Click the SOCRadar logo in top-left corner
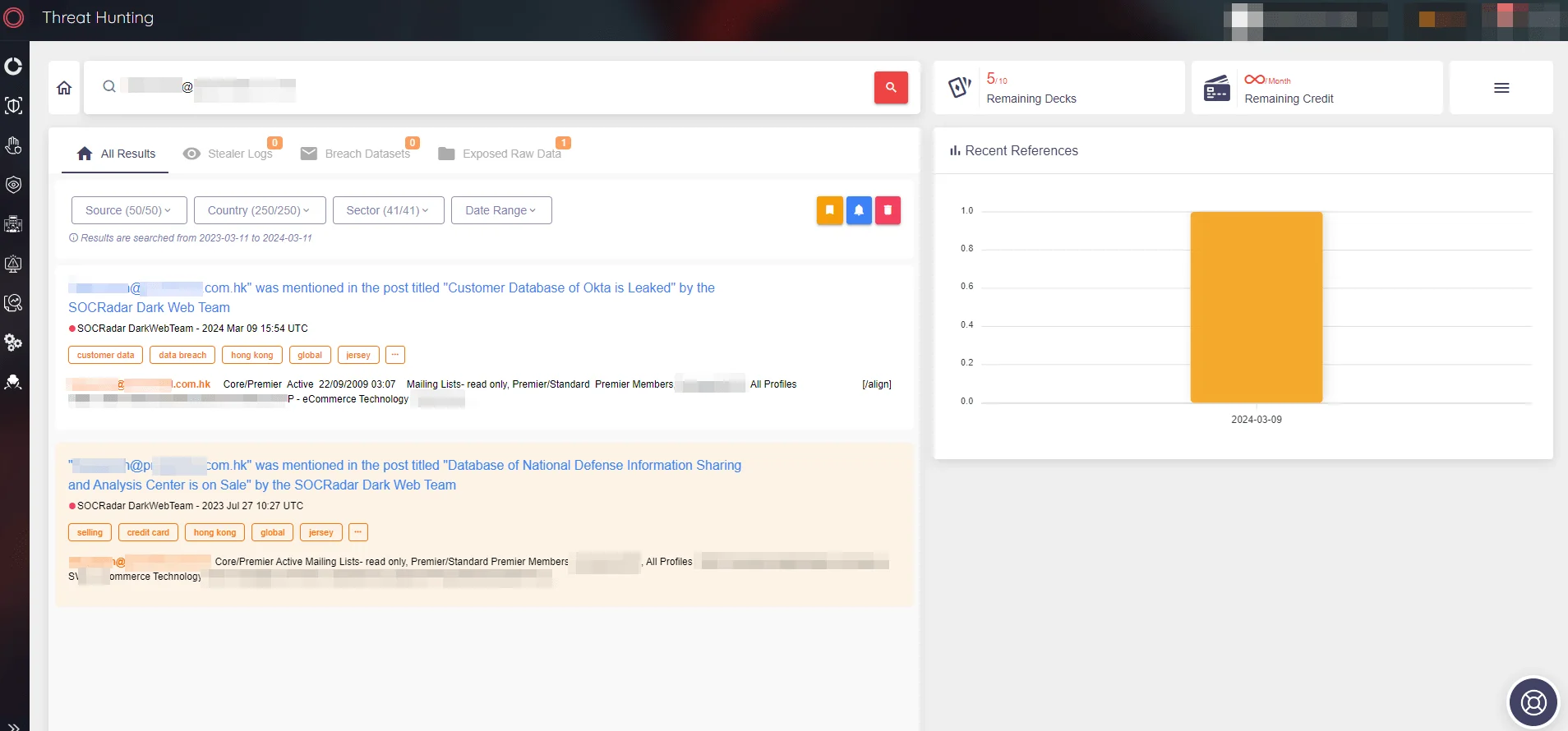 [x=14, y=17]
